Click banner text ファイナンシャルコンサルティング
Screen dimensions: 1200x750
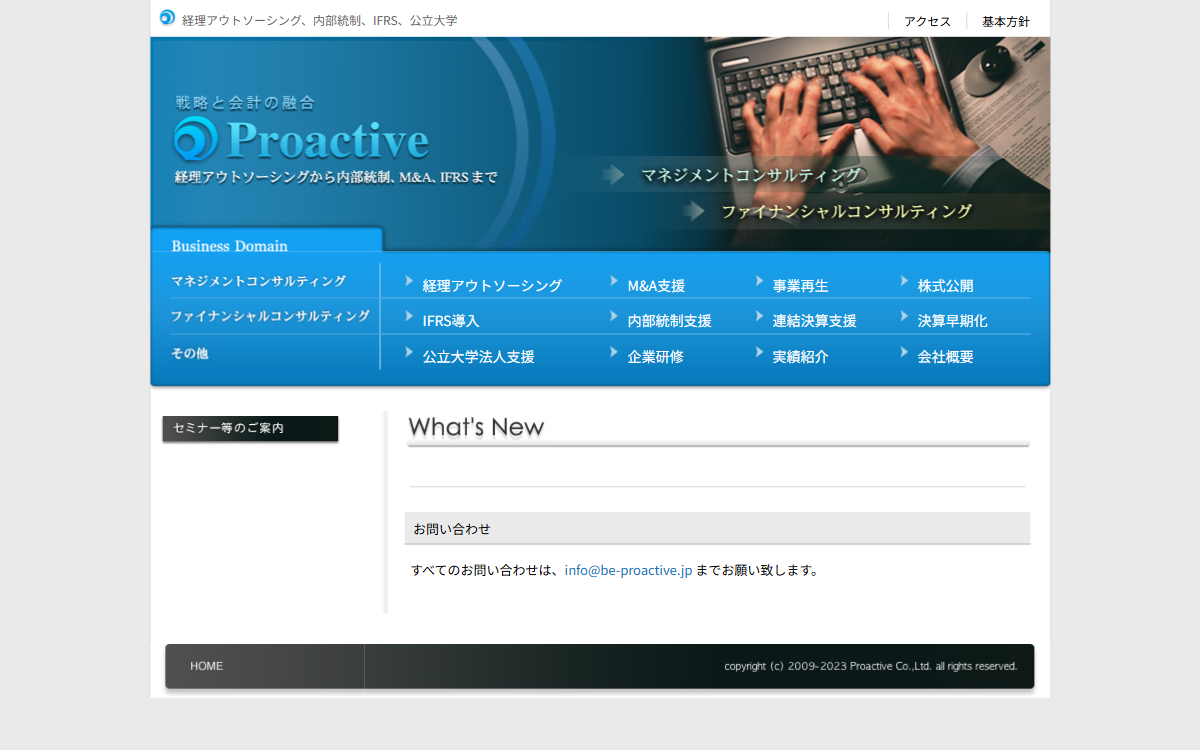tap(846, 212)
